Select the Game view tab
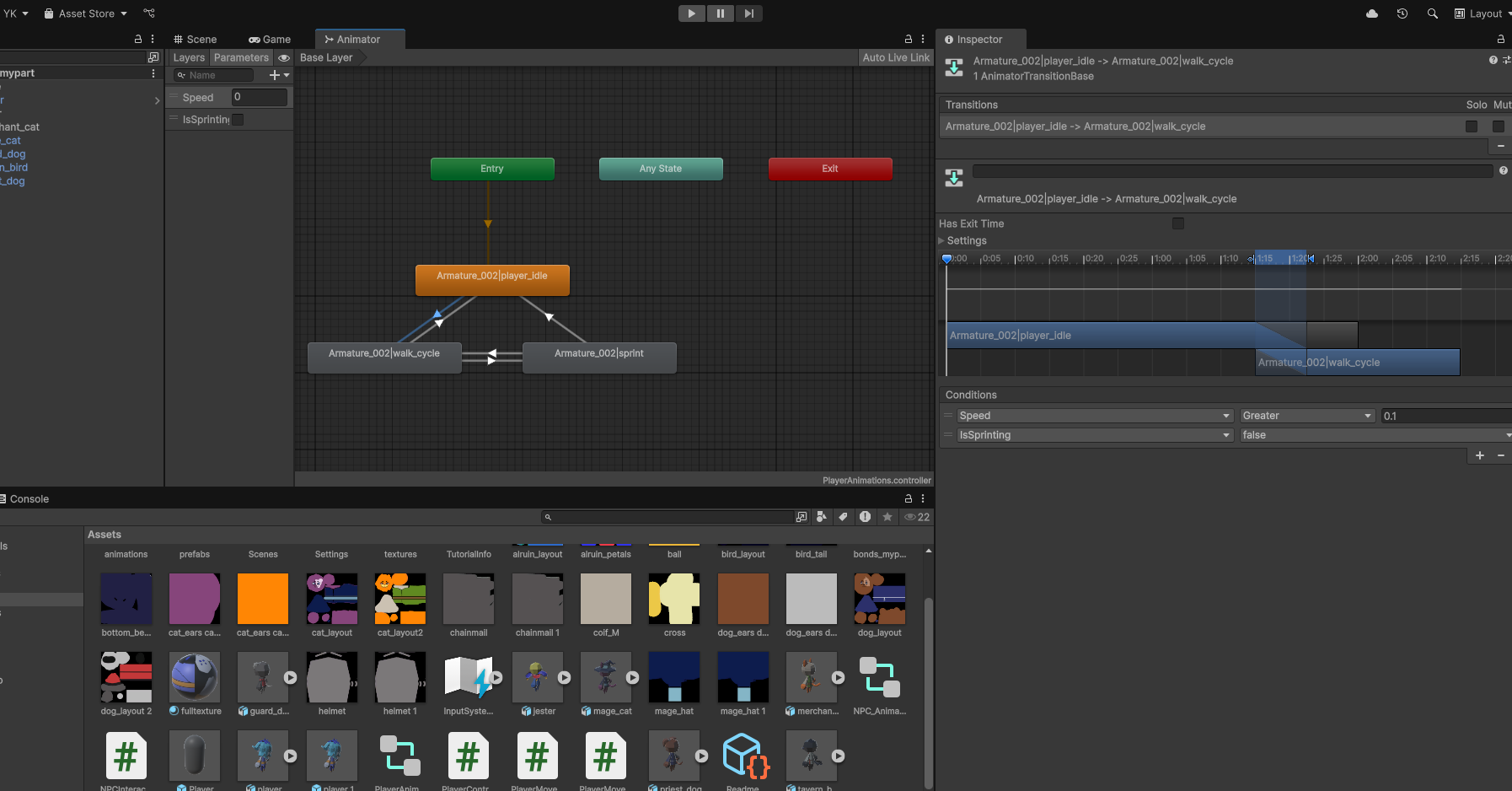This screenshot has width=1512, height=791. pos(269,39)
